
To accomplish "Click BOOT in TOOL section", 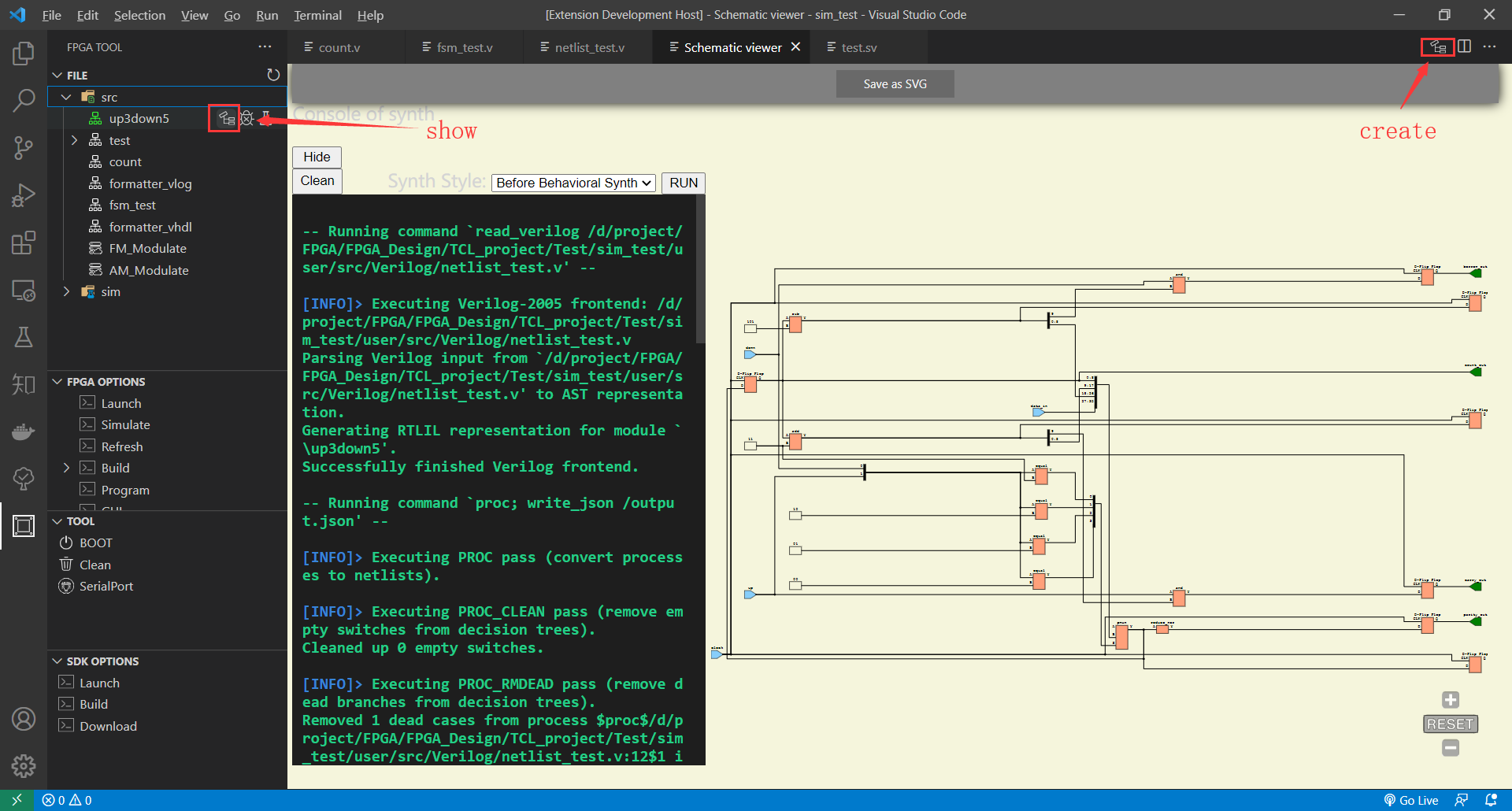I will 96,543.
